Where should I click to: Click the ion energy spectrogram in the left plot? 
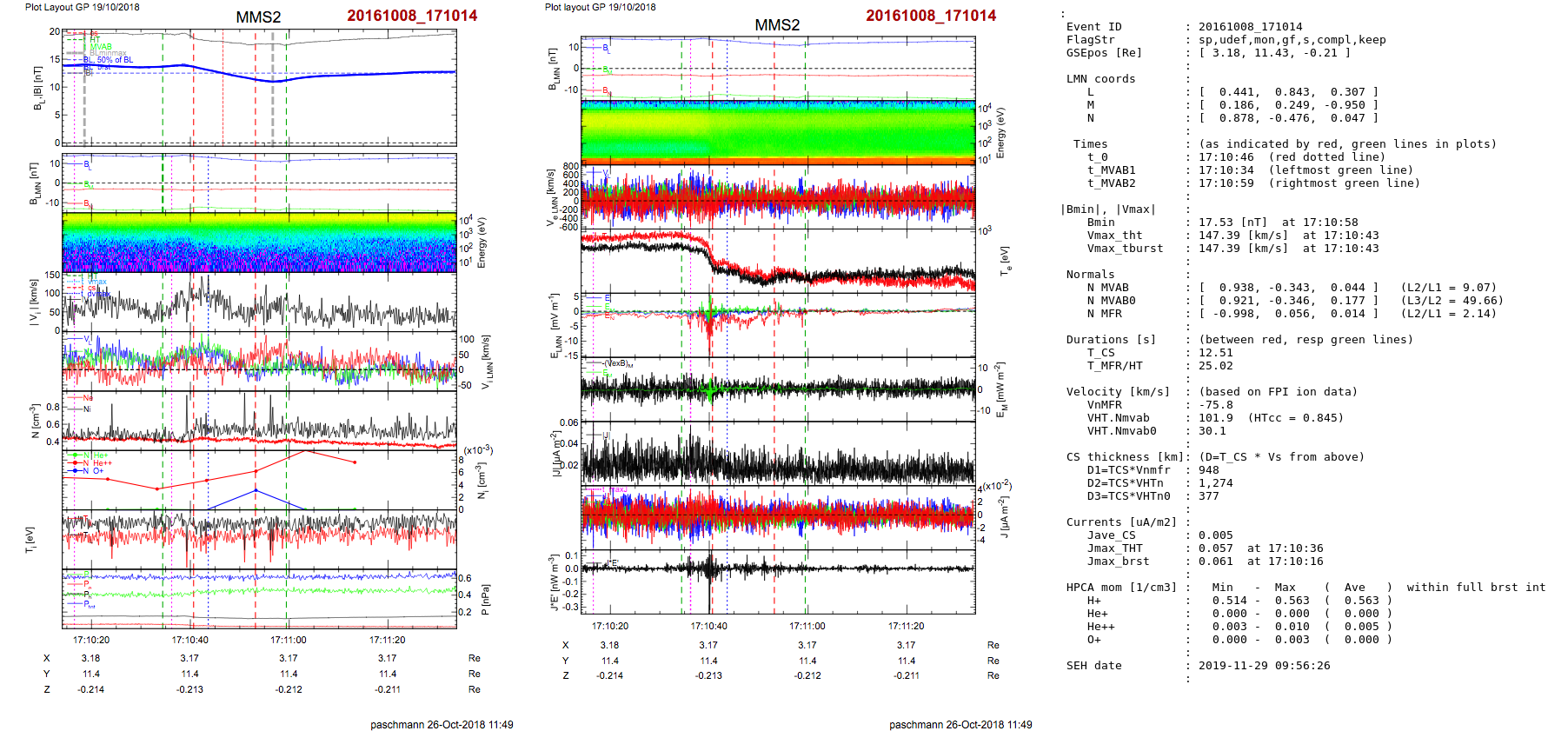259,243
